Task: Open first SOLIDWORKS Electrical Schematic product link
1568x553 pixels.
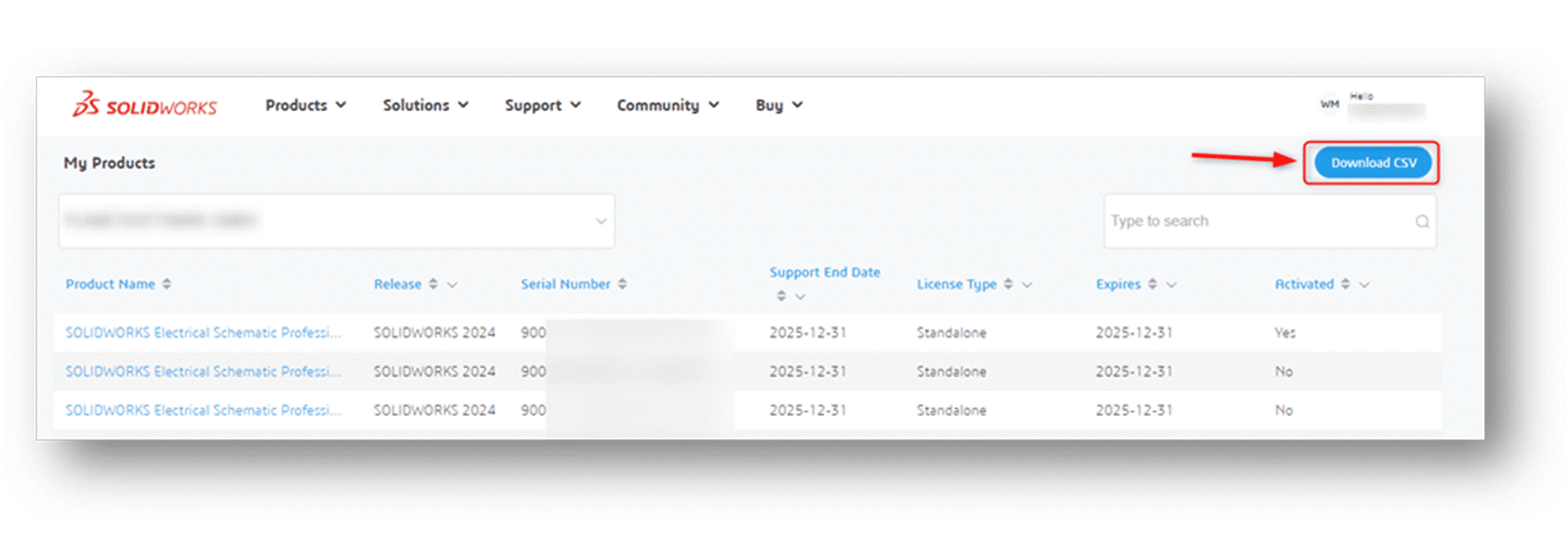Action: click(x=203, y=332)
